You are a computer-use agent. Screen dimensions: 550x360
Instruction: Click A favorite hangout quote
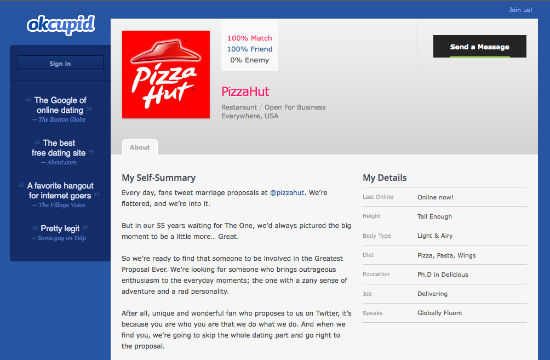tap(60, 191)
